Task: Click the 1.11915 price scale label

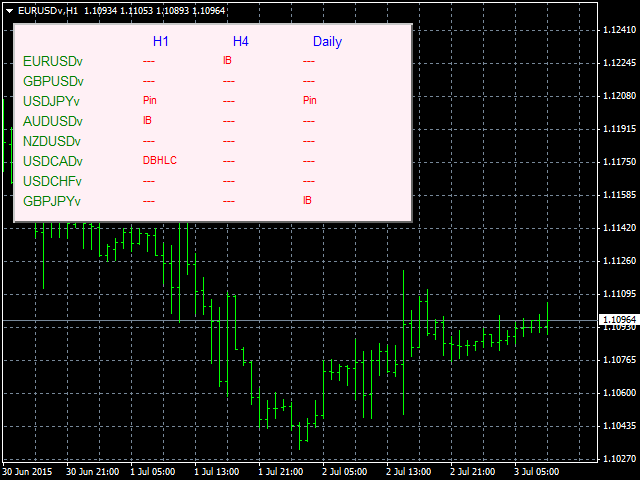Action: (x=620, y=129)
